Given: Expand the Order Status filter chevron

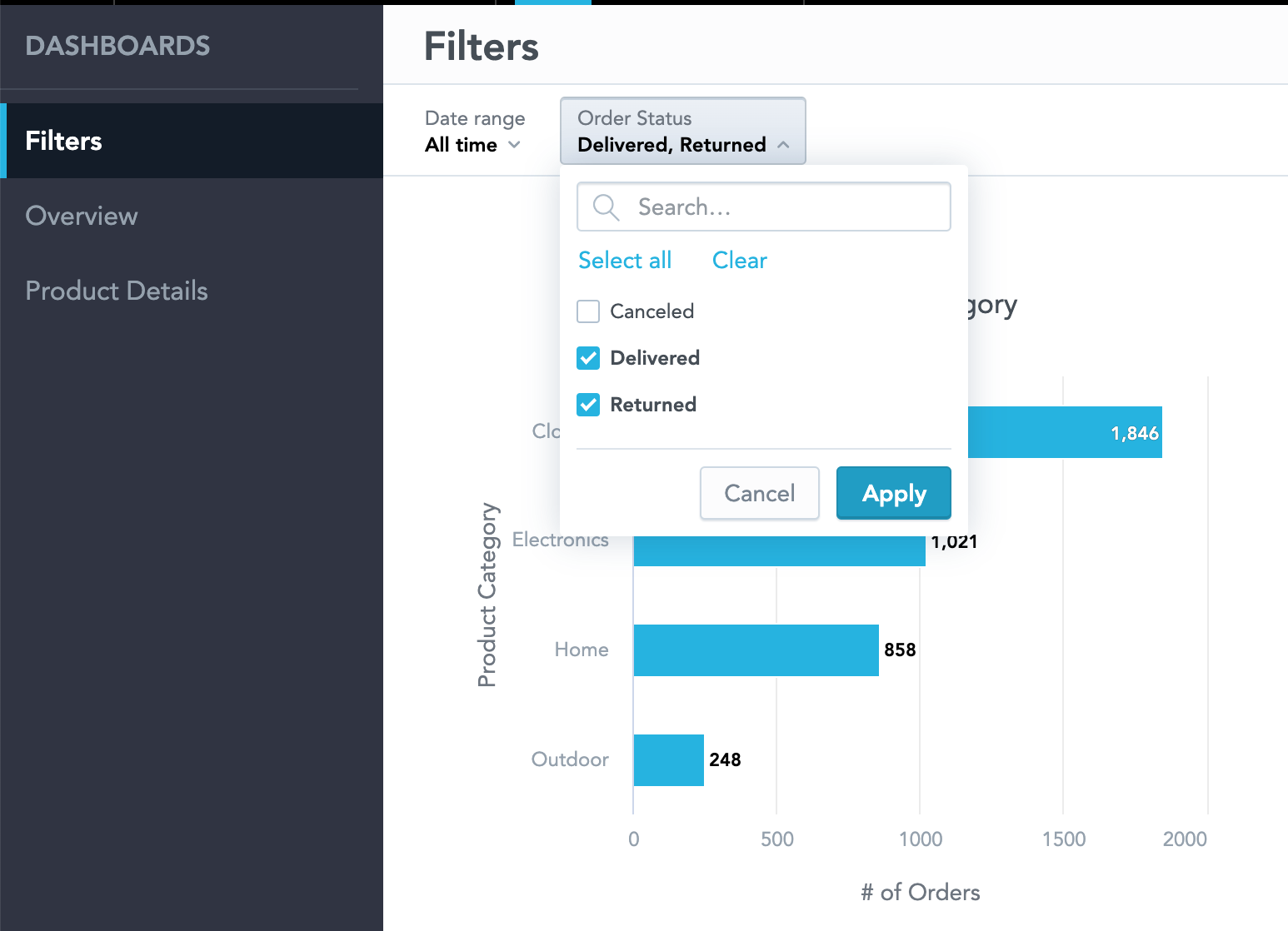Looking at the screenshot, I should (783, 143).
